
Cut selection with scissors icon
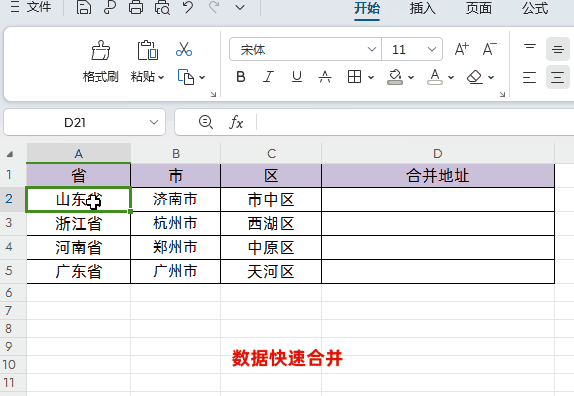[x=184, y=49]
